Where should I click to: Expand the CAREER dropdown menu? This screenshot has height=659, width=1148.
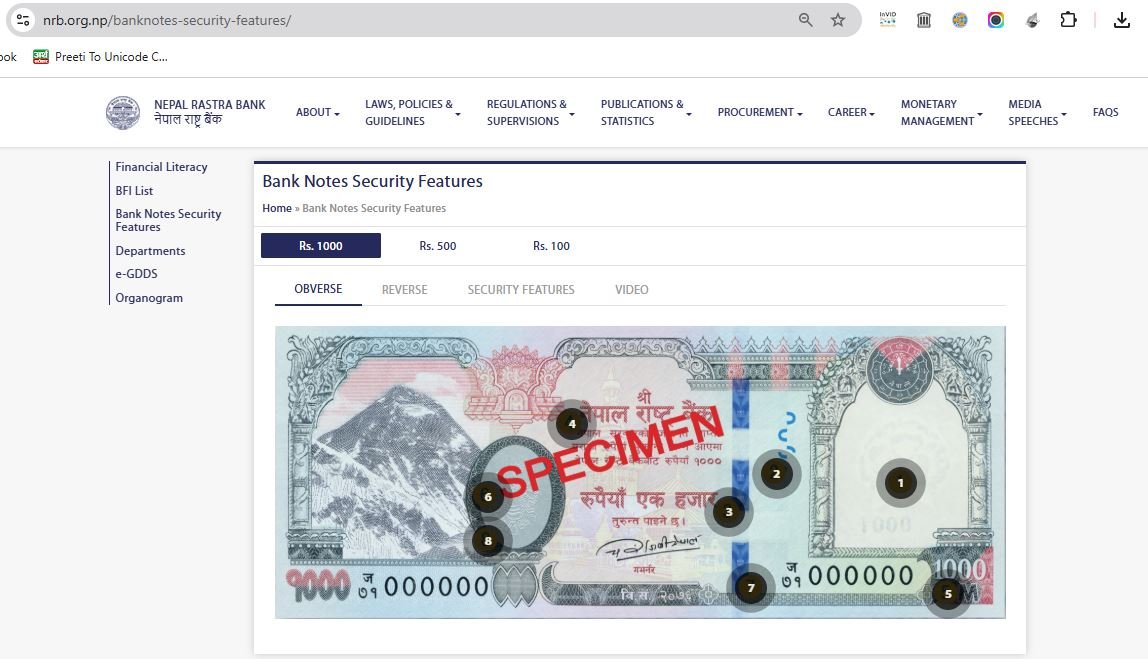(851, 112)
